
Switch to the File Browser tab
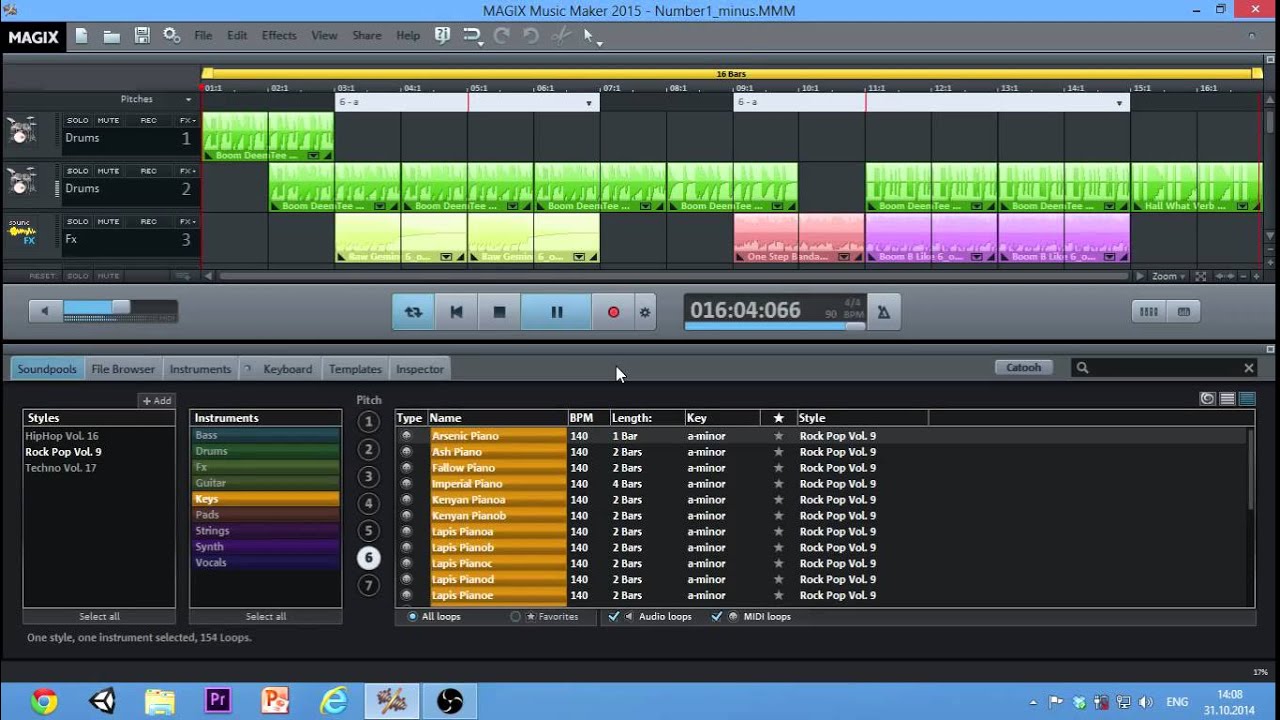coord(123,369)
